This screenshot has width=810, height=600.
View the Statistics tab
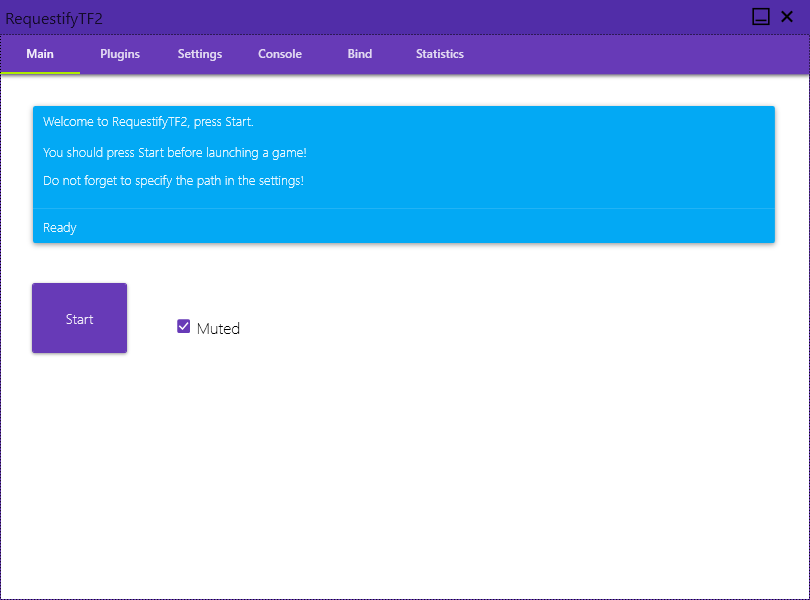(440, 54)
